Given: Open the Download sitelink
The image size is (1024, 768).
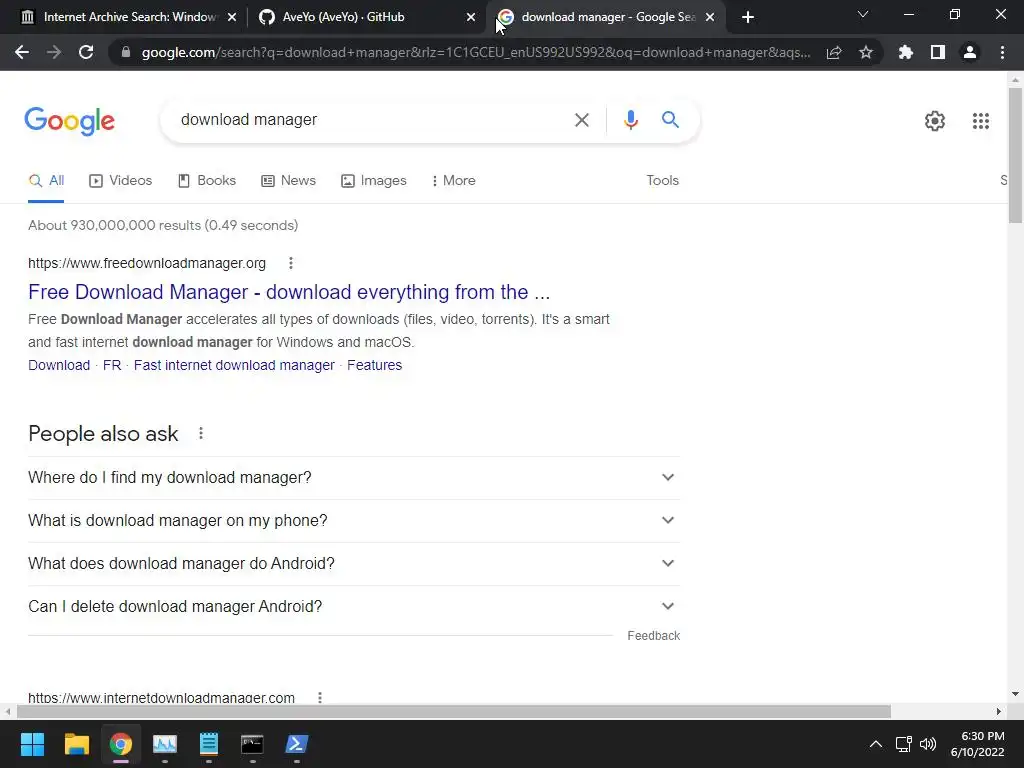Looking at the screenshot, I should click(x=59, y=365).
